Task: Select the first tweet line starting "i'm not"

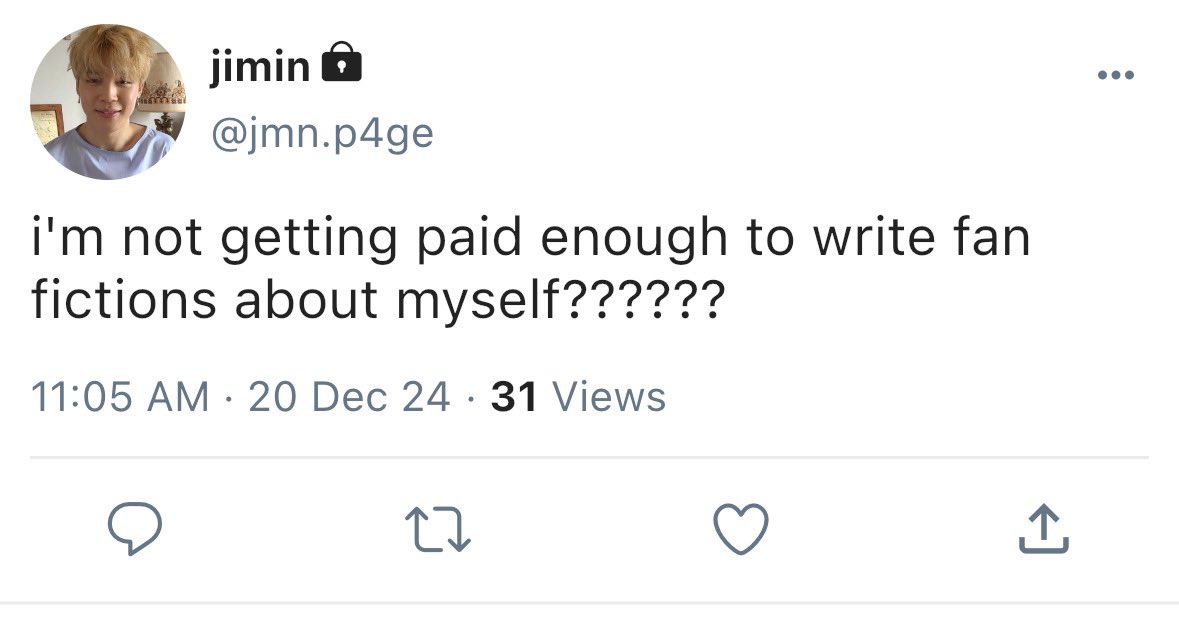Action: pyautogui.click(x=531, y=238)
